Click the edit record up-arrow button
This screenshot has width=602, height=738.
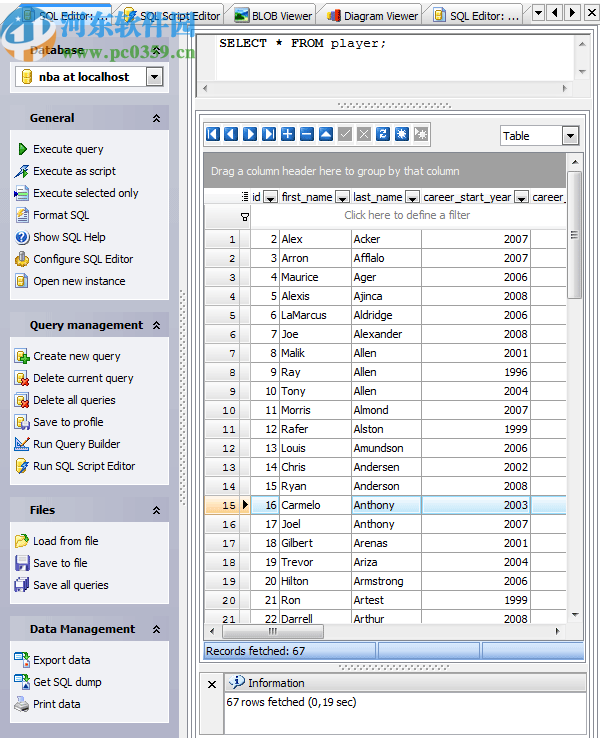pos(326,135)
